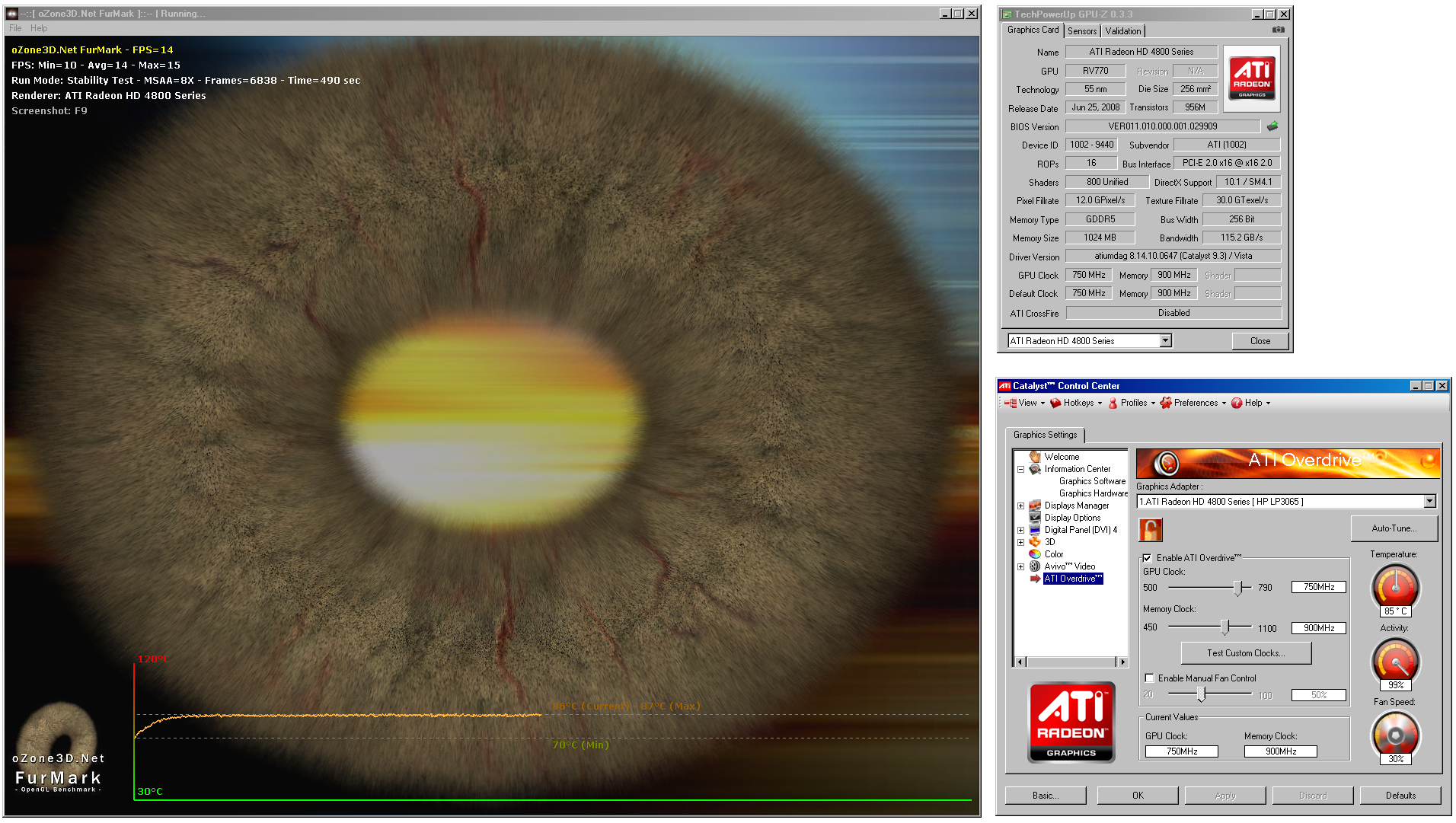Click the Profiles person icon in Catalyst toolbar
The height and width of the screenshot is (823, 1456).
coord(1113,403)
